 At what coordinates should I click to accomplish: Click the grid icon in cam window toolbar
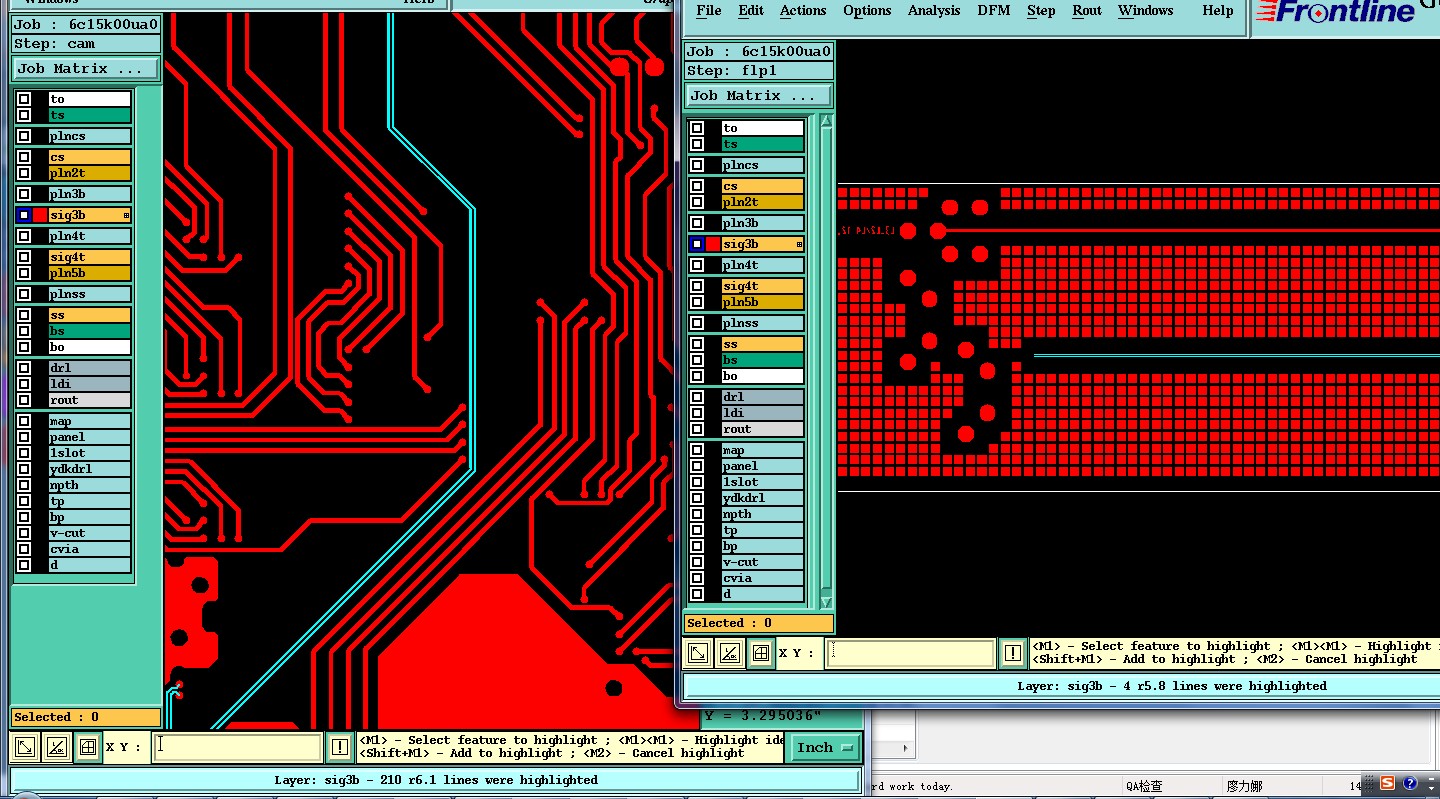click(88, 747)
